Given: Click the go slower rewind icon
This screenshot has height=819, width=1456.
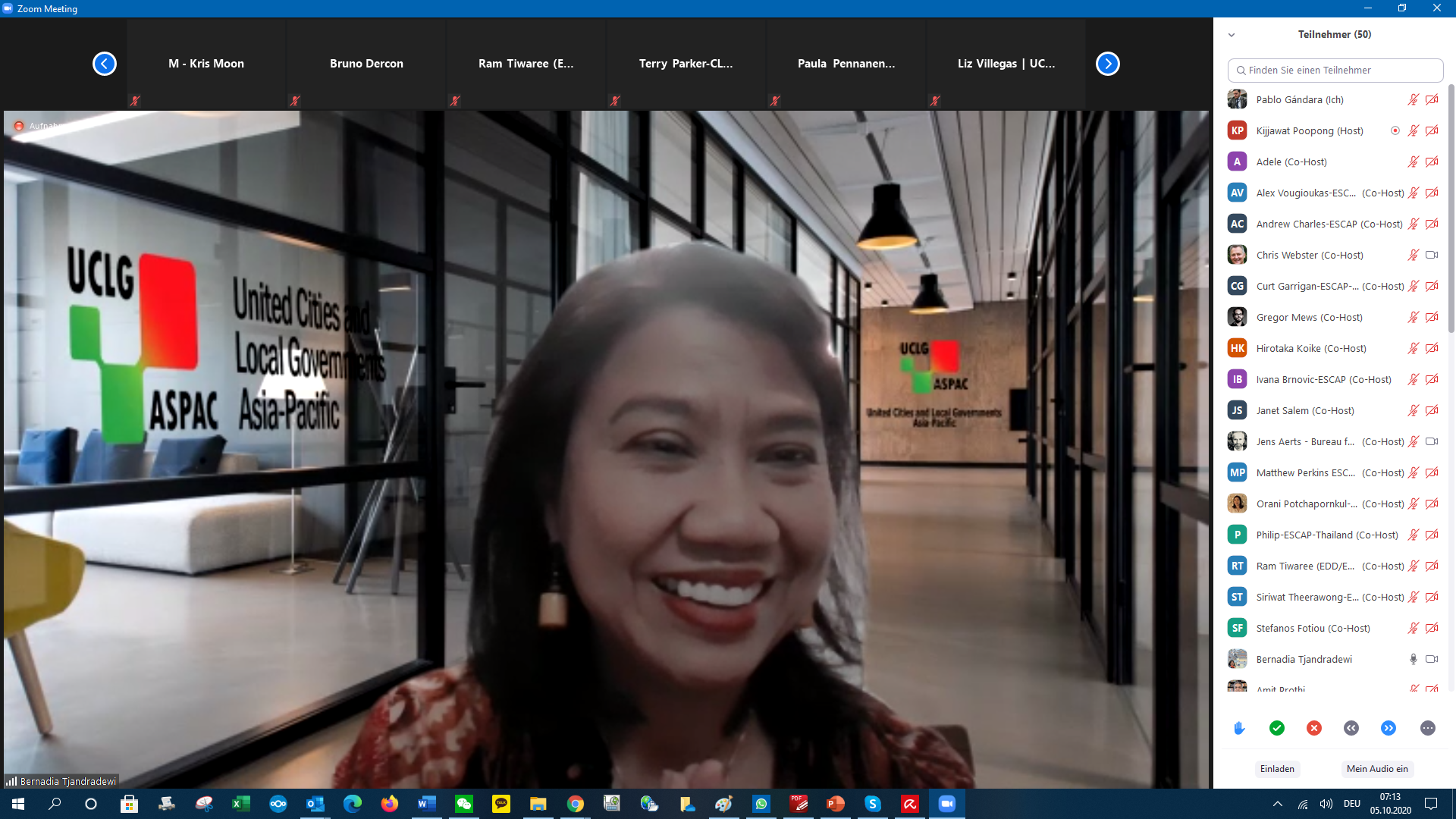Looking at the screenshot, I should pyautogui.click(x=1351, y=728).
